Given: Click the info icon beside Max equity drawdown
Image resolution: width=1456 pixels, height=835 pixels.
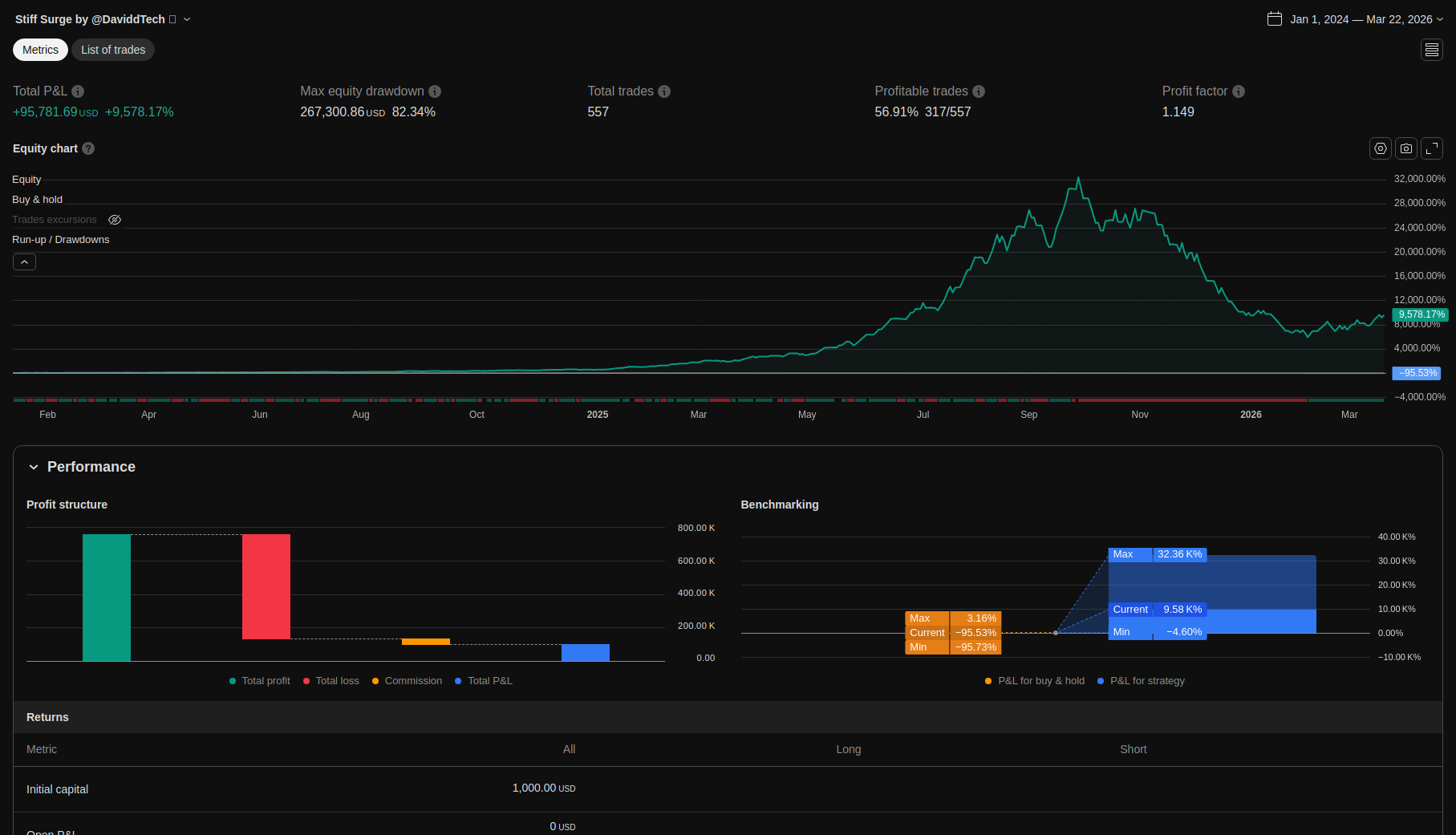Looking at the screenshot, I should pos(435,91).
